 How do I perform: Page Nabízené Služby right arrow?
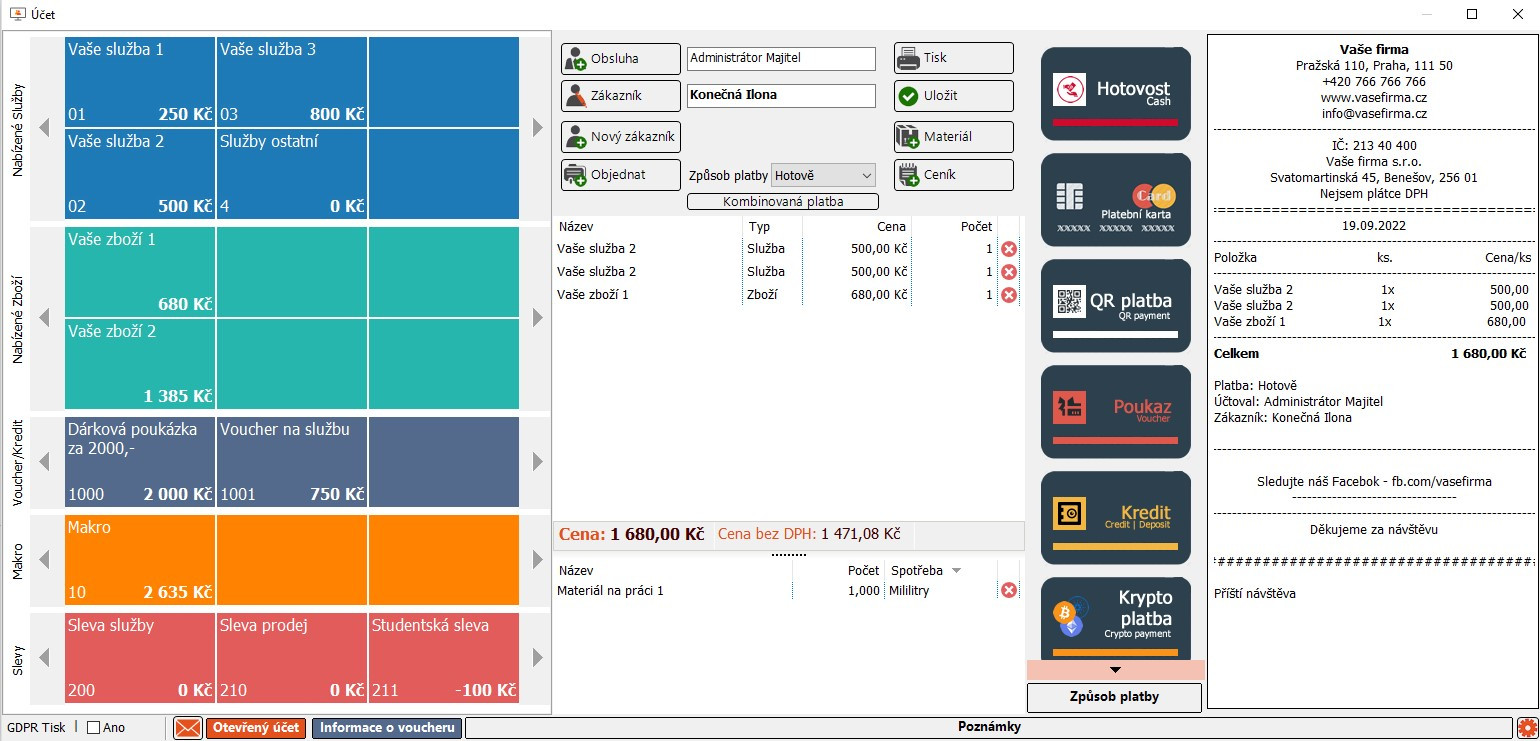pos(537,128)
